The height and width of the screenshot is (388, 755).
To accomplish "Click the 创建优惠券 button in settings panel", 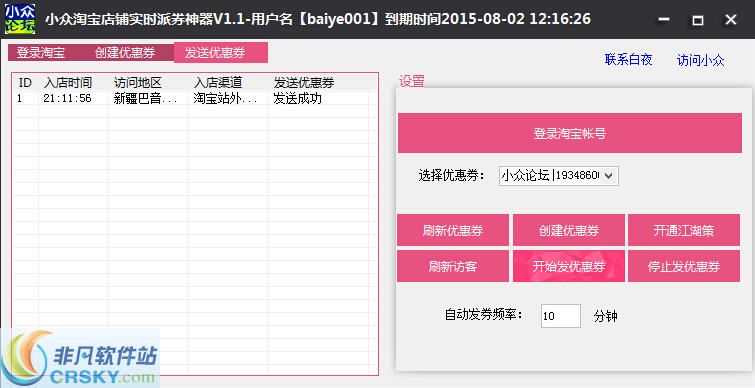I will click(x=569, y=230).
